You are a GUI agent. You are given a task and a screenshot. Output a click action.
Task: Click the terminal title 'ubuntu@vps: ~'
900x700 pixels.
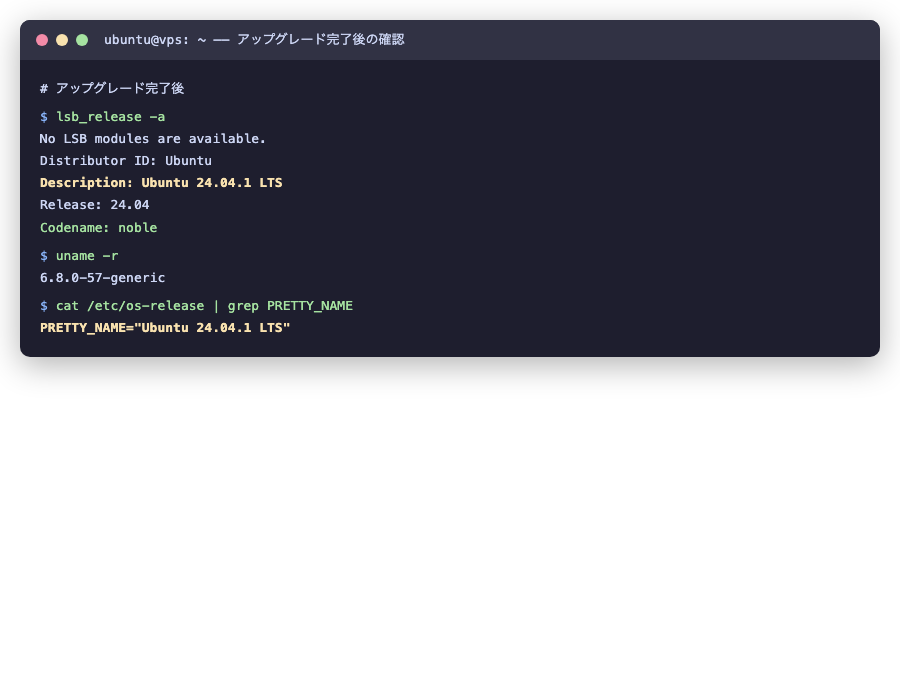tap(155, 40)
